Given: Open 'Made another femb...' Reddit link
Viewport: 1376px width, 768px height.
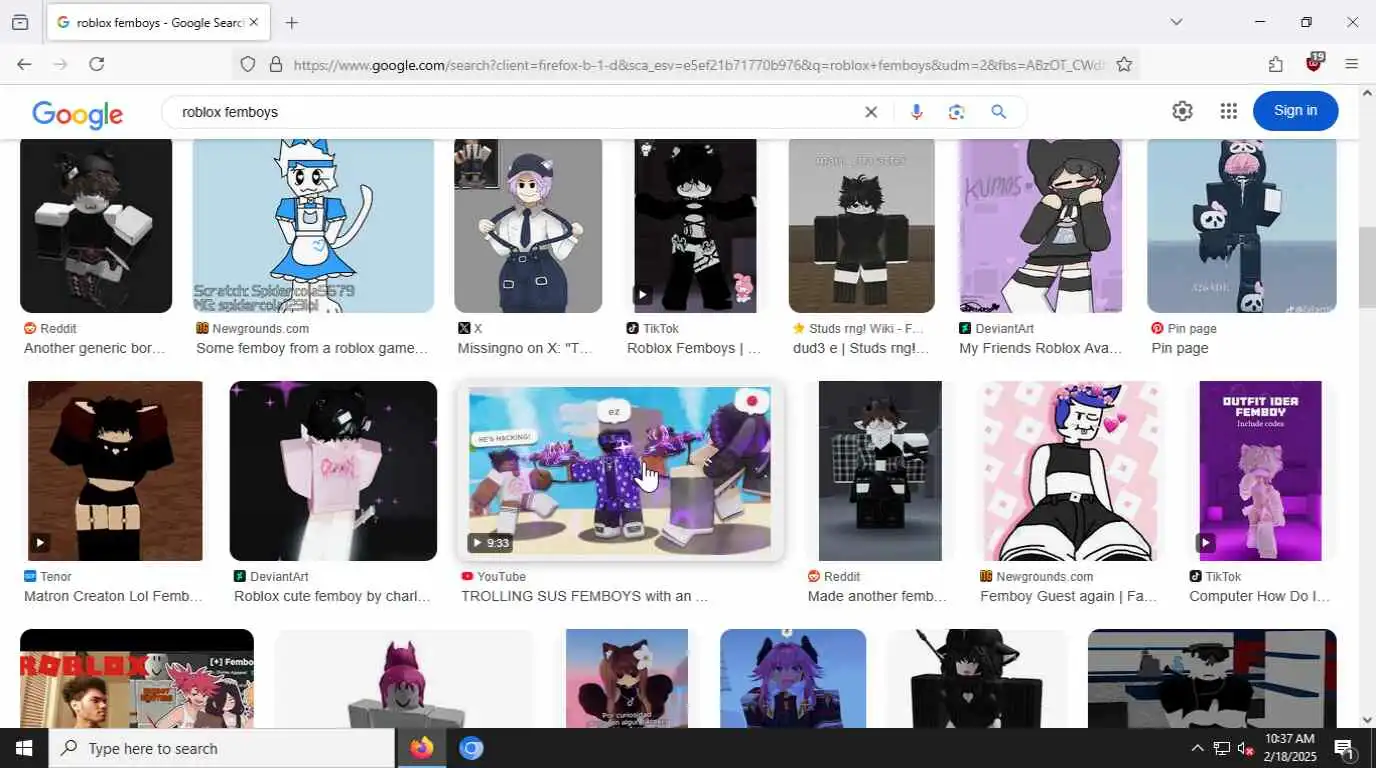Looking at the screenshot, I should (x=877, y=596).
